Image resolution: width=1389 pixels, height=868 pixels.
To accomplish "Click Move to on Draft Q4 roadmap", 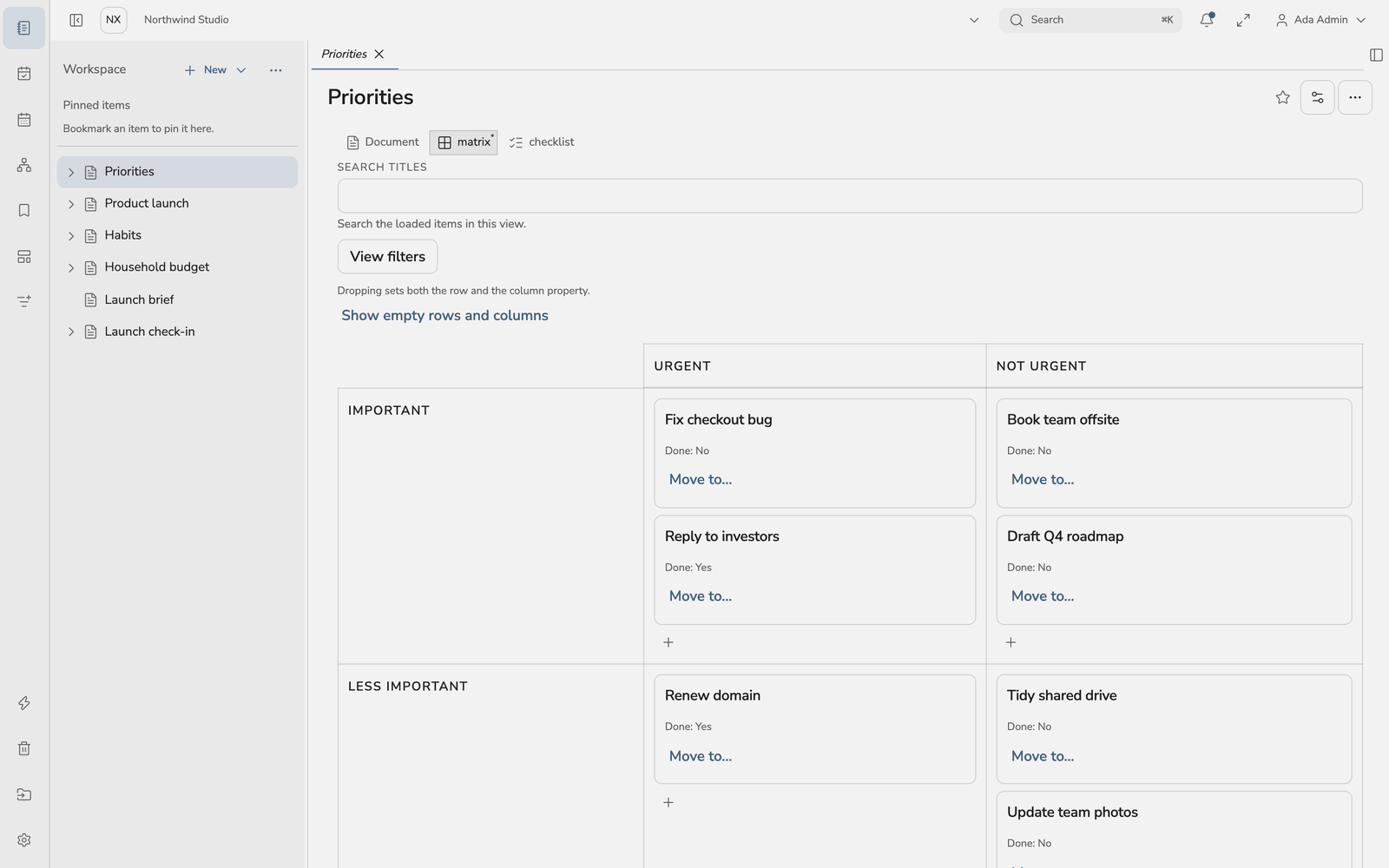I will pos(1043,596).
